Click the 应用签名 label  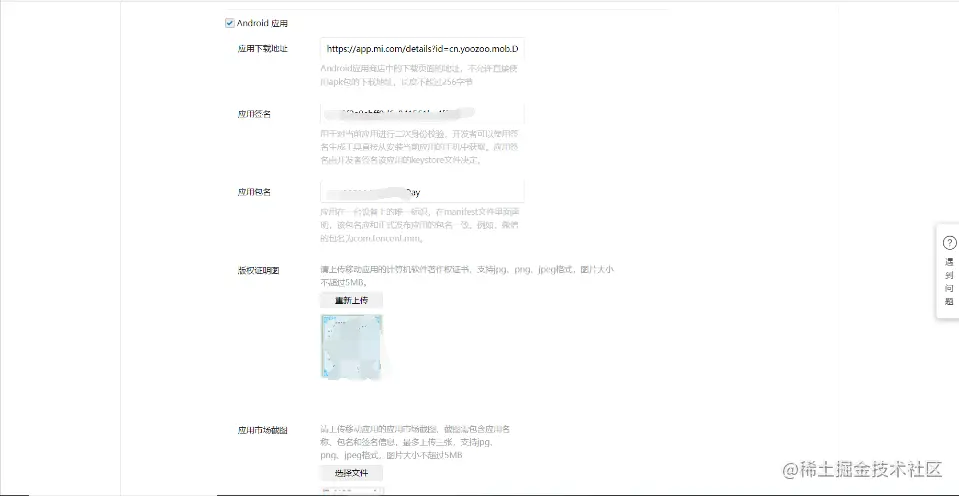[254, 114]
